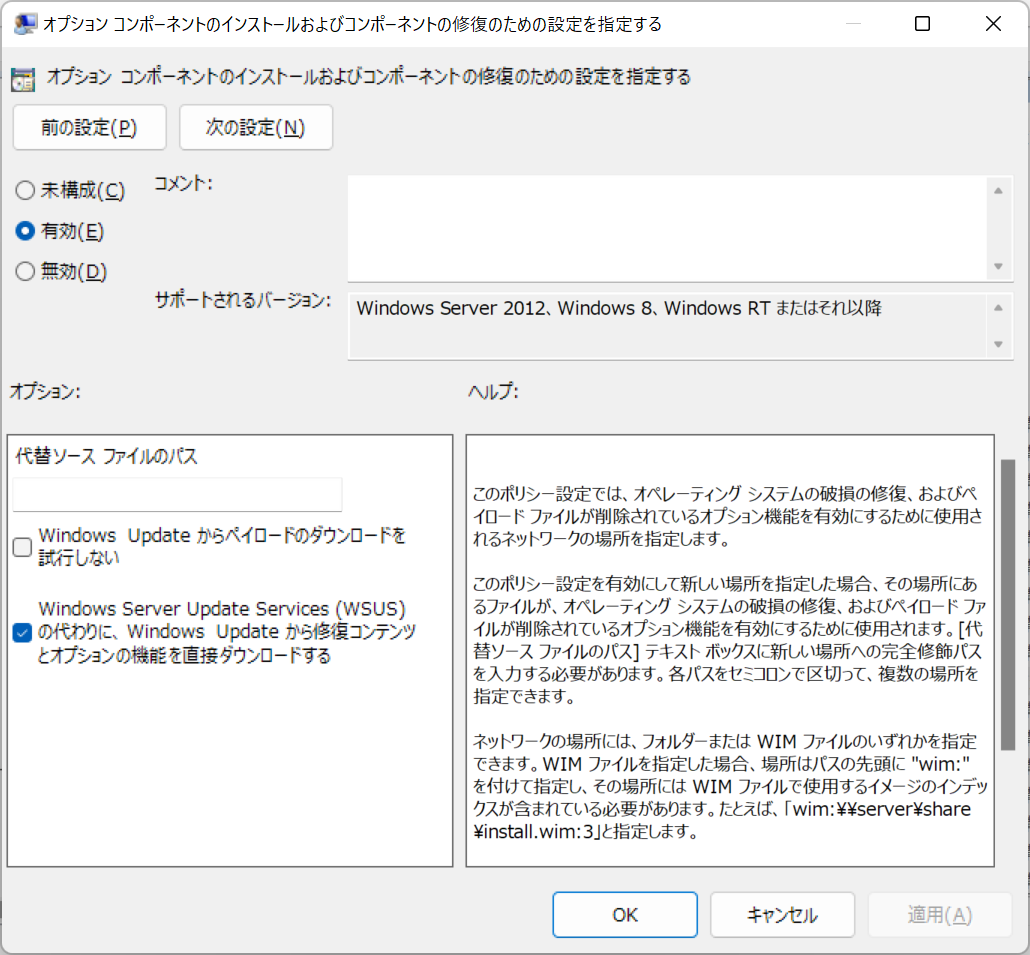Click the supported versions text Windows Server 2012

tap(451, 308)
